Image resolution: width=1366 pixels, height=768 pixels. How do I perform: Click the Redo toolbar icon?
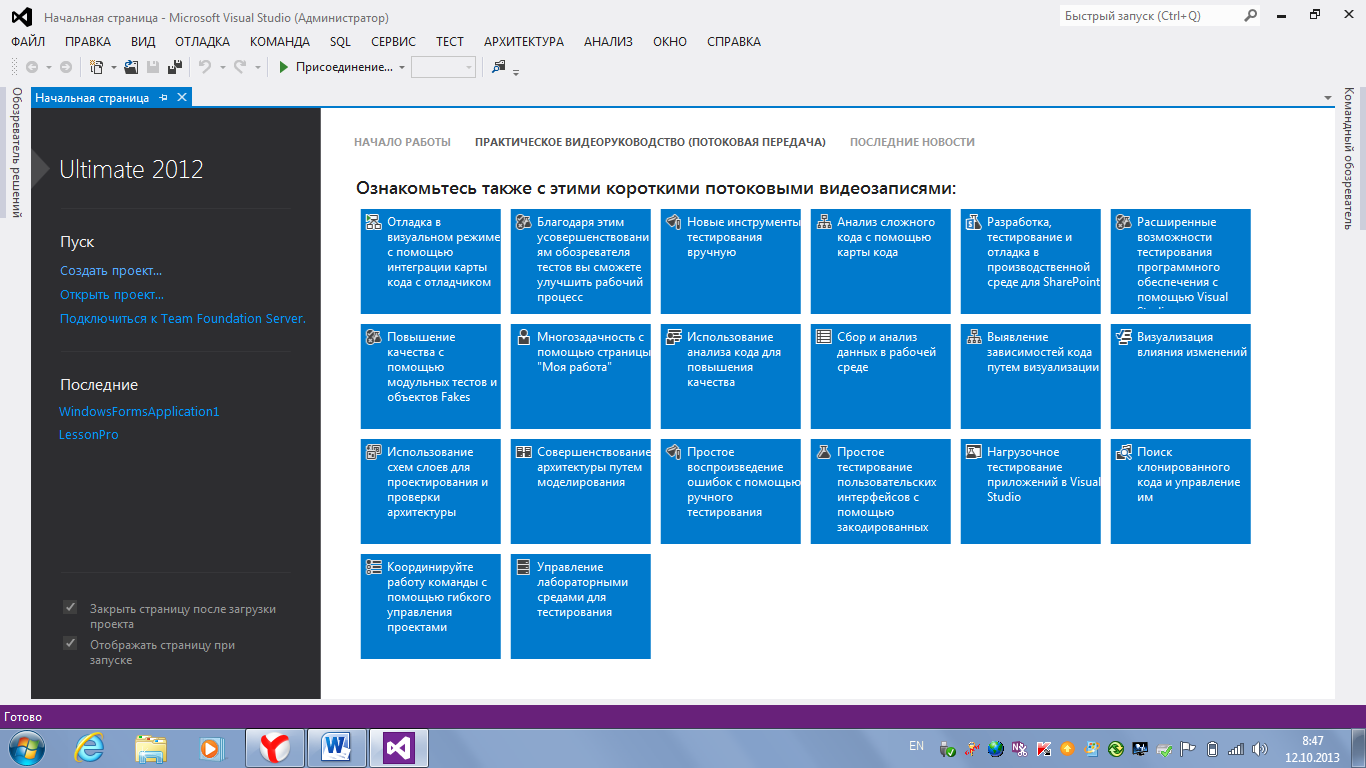pyautogui.click(x=240, y=67)
